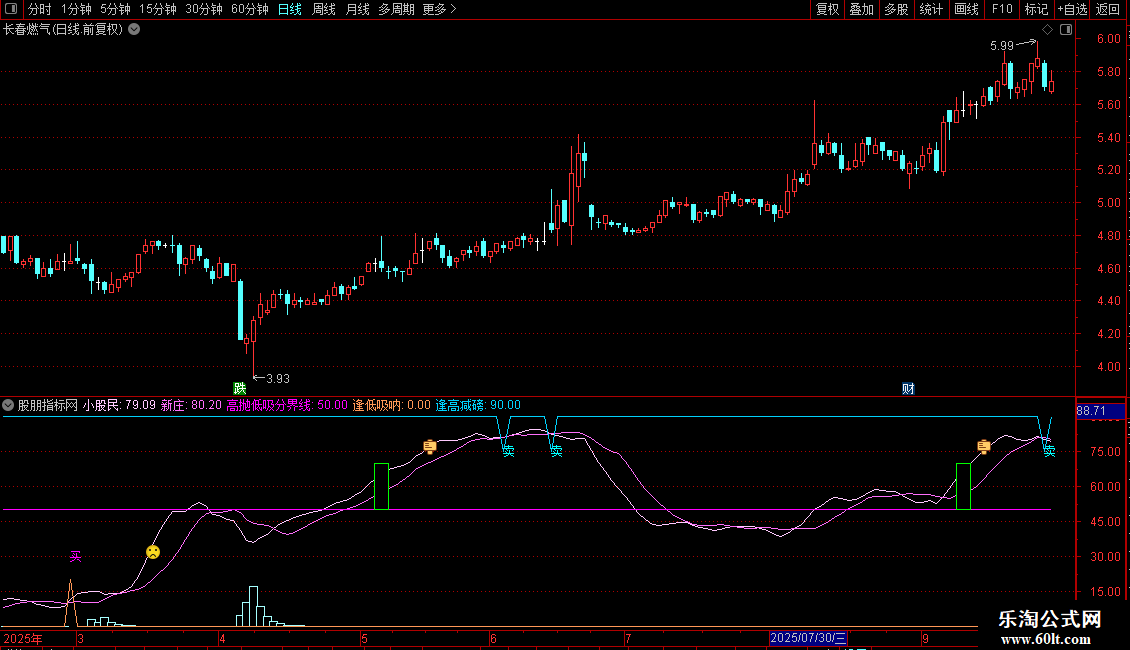Click the 统计 statistics button
This screenshot has width=1130, height=650.
931,9
